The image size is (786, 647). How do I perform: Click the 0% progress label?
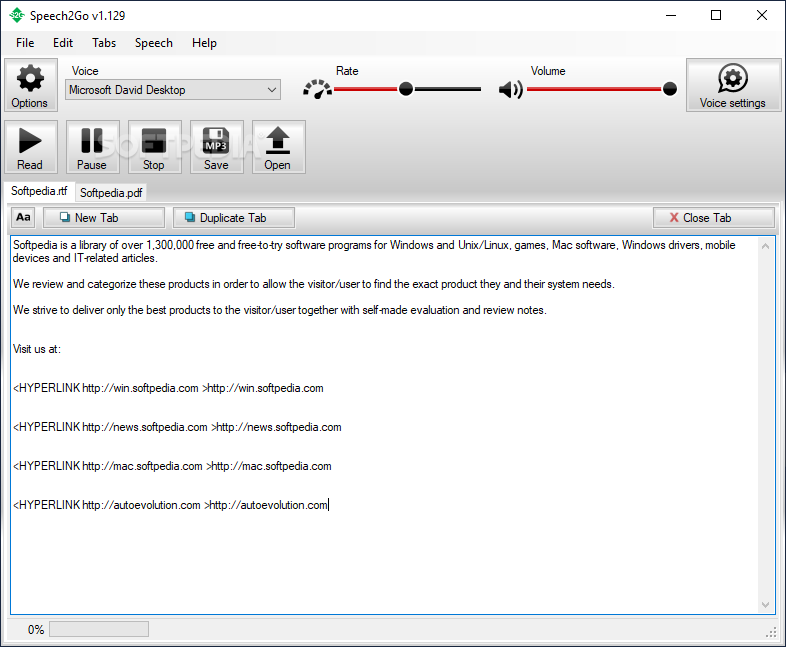click(36, 629)
